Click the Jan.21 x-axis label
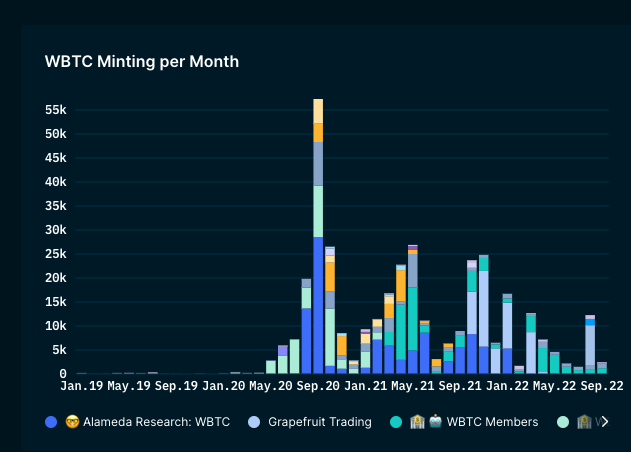Image resolution: width=631 pixels, height=452 pixels. click(x=365, y=386)
